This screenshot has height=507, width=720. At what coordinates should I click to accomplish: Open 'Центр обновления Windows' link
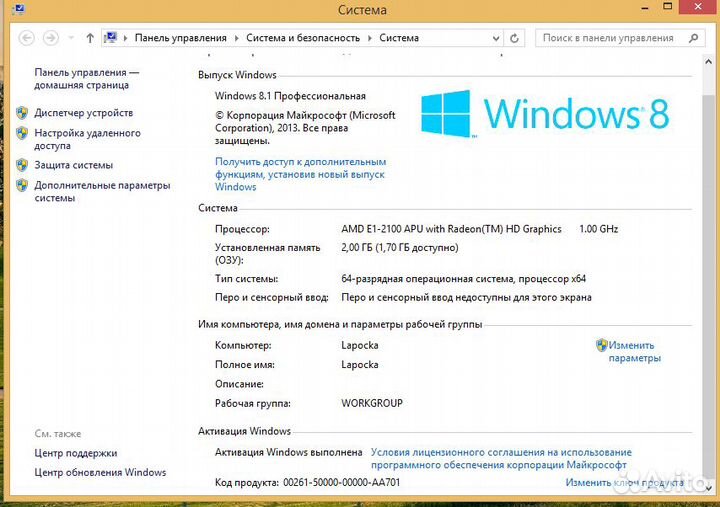click(100, 472)
